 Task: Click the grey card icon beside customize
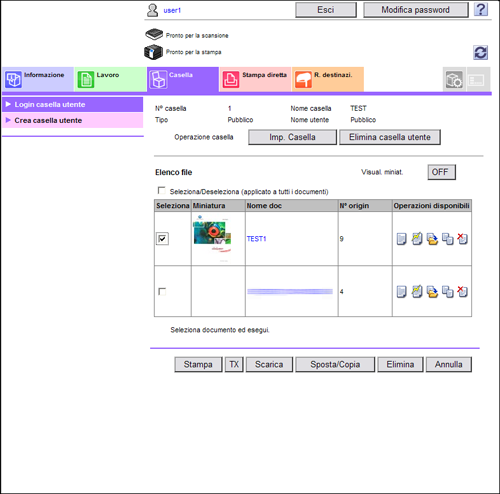[x=477, y=80]
